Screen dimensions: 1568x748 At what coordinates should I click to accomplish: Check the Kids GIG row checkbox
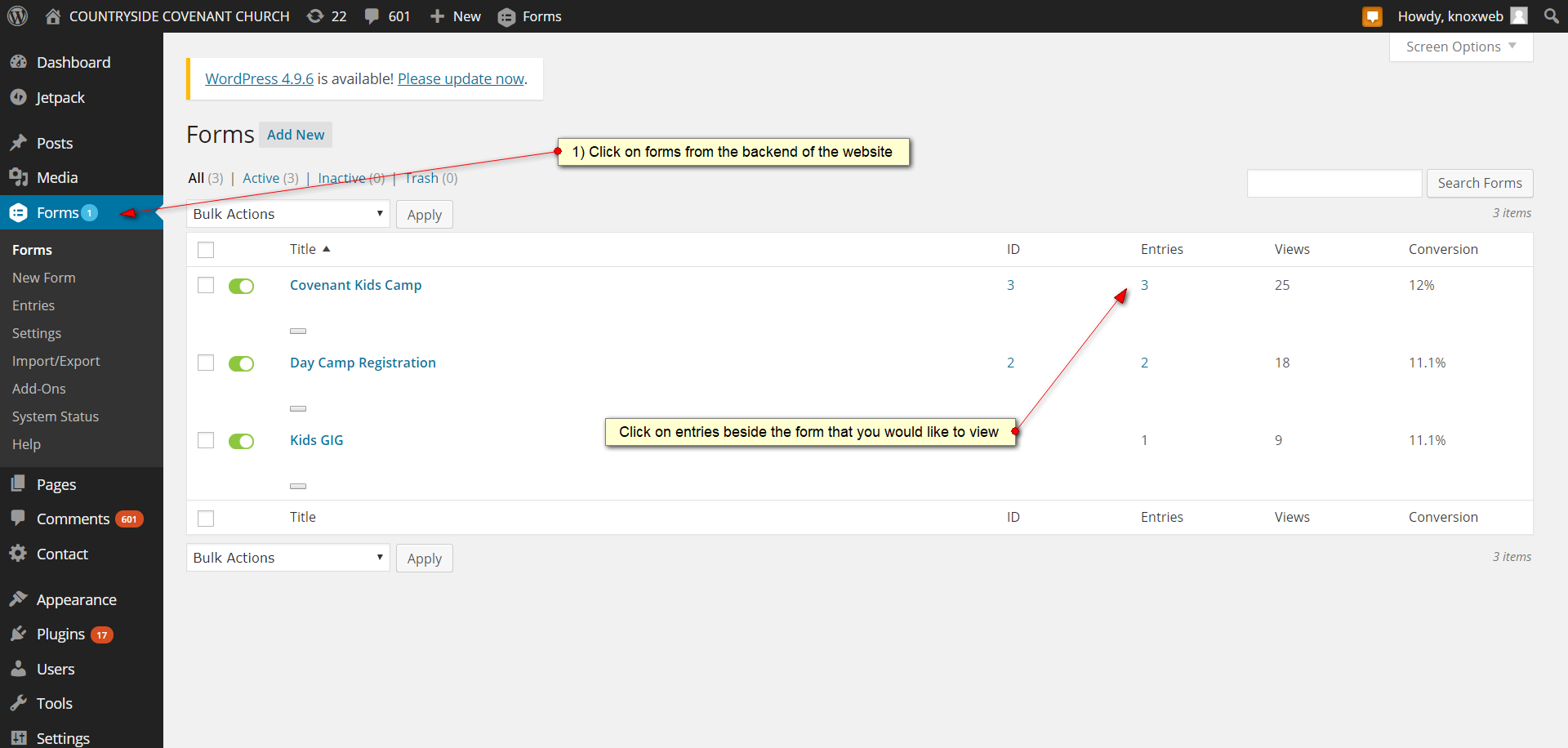click(x=206, y=440)
